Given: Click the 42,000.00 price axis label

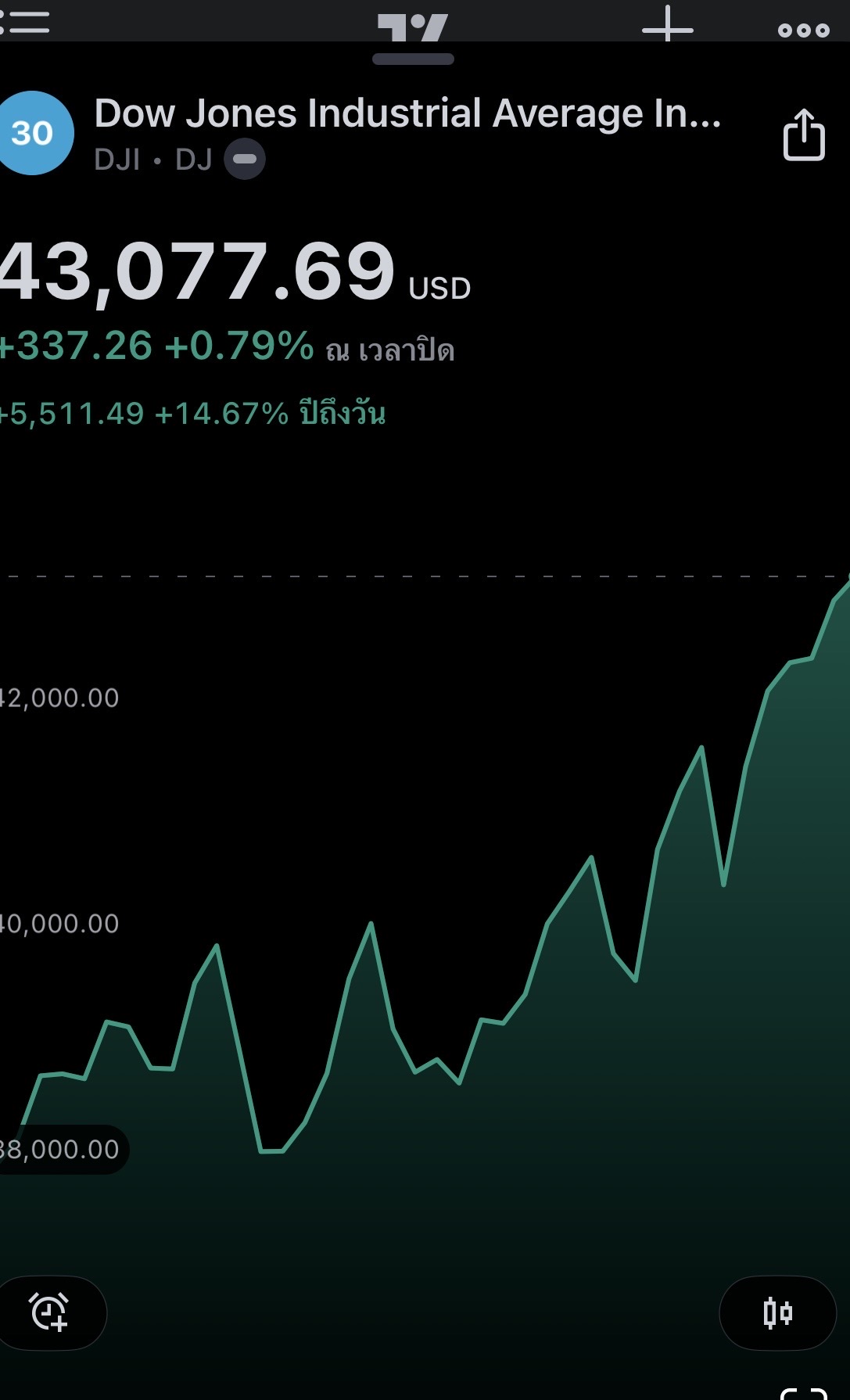Looking at the screenshot, I should tap(59, 698).
